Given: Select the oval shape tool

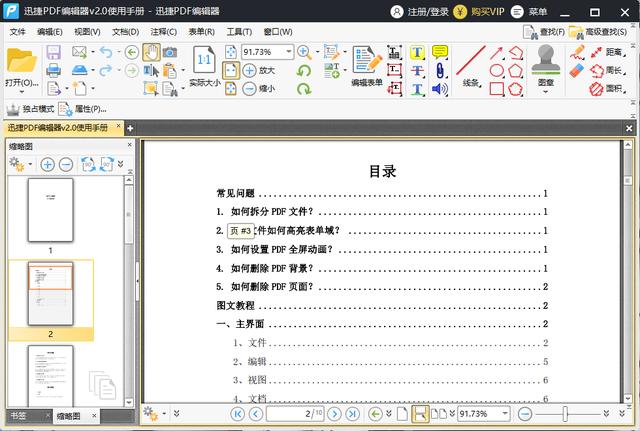Looking at the screenshot, I should pyautogui.click(x=496, y=71).
